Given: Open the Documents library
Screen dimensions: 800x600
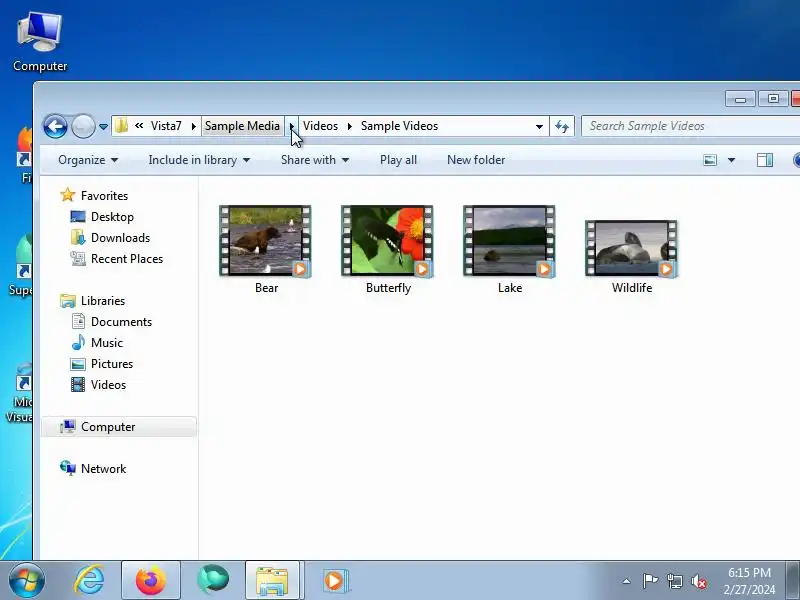Looking at the screenshot, I should click(x=121, y=321).
